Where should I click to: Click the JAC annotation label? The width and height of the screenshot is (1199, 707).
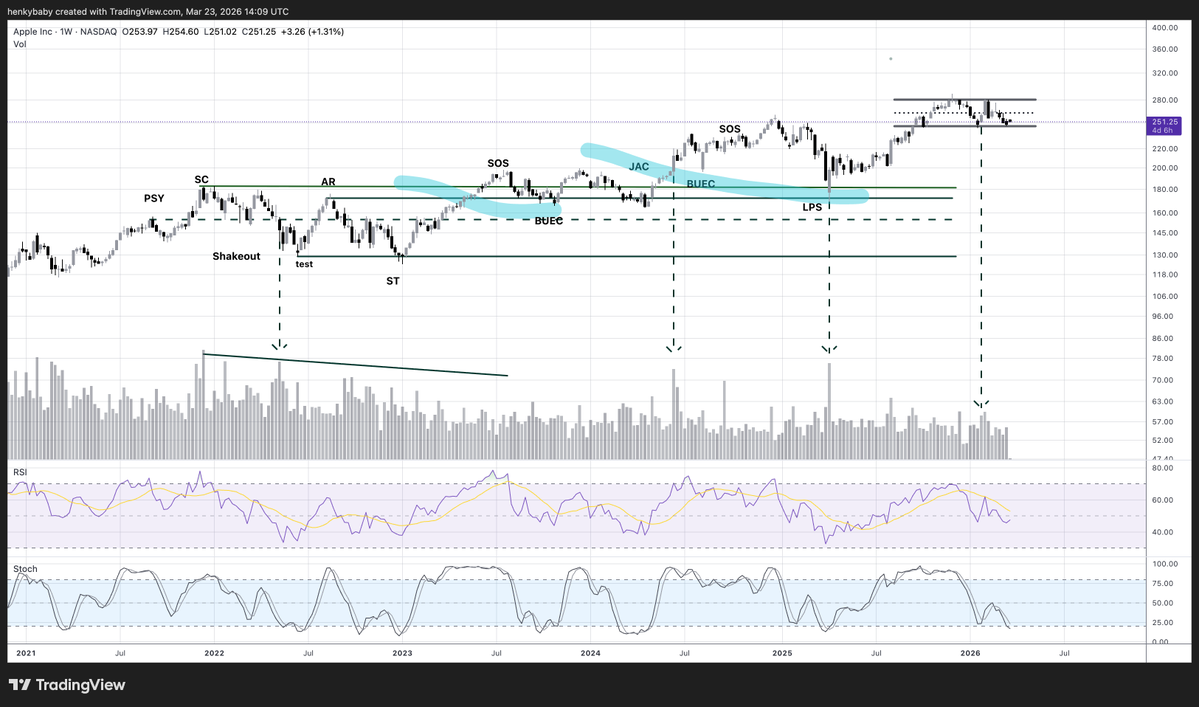[x=638, y=167]
